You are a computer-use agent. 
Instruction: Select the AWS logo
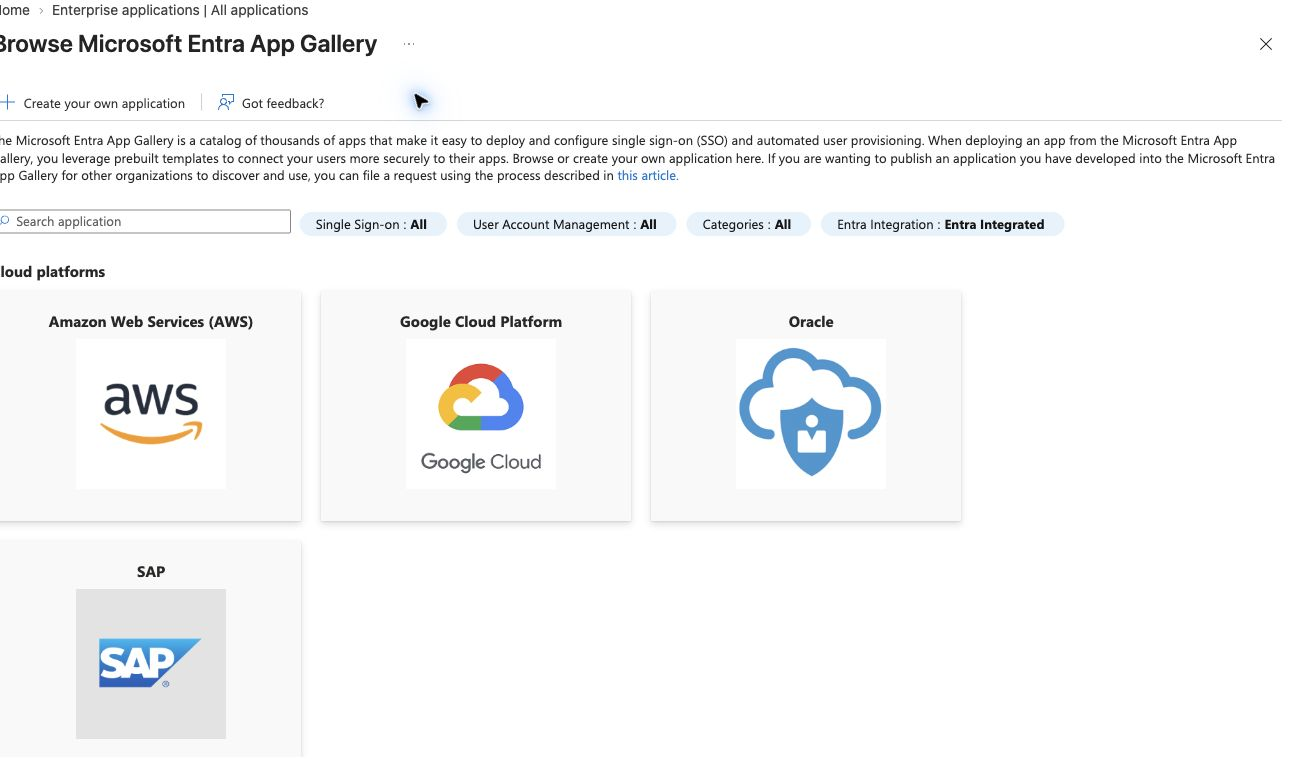click(151, 414)
